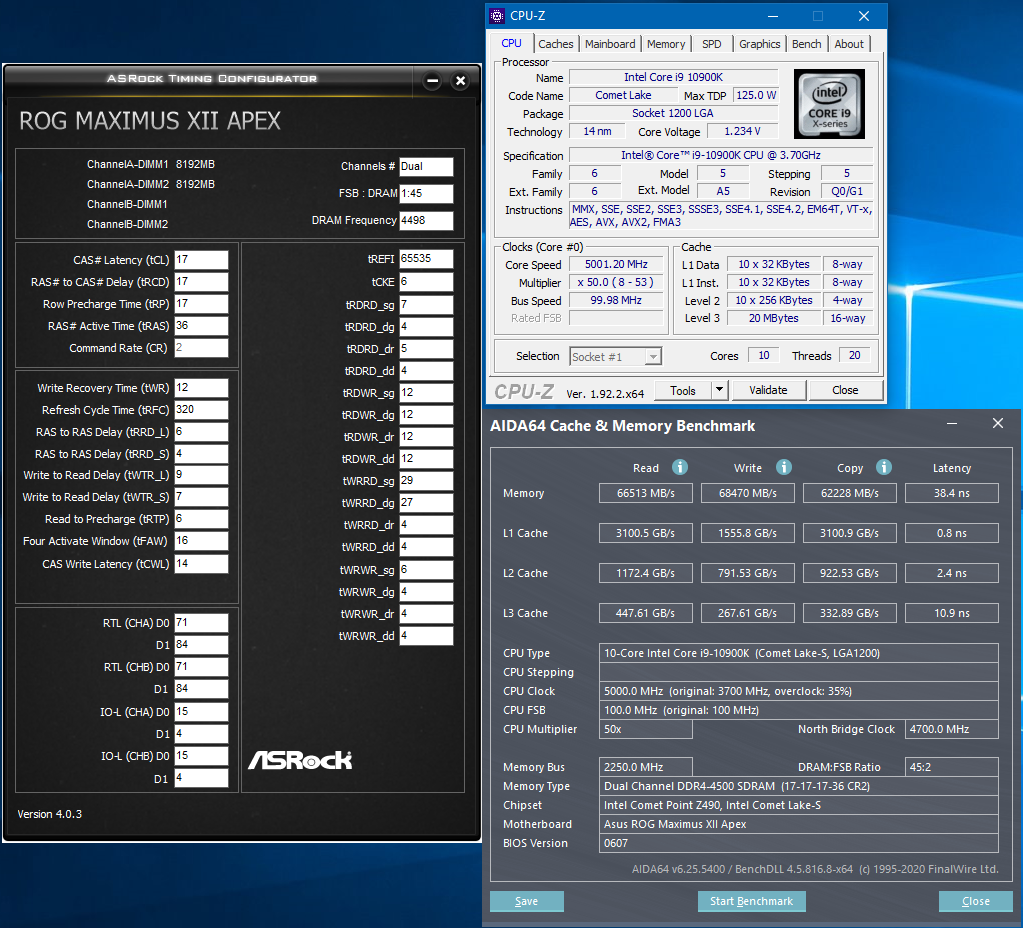Click the tRRD_L value field
The width and height of the screenshot is (1023, 928).
pos(202,432)
